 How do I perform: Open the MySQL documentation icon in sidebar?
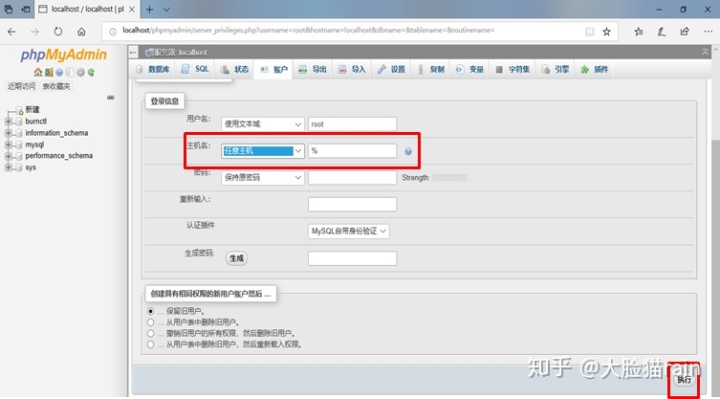[69, 72]
